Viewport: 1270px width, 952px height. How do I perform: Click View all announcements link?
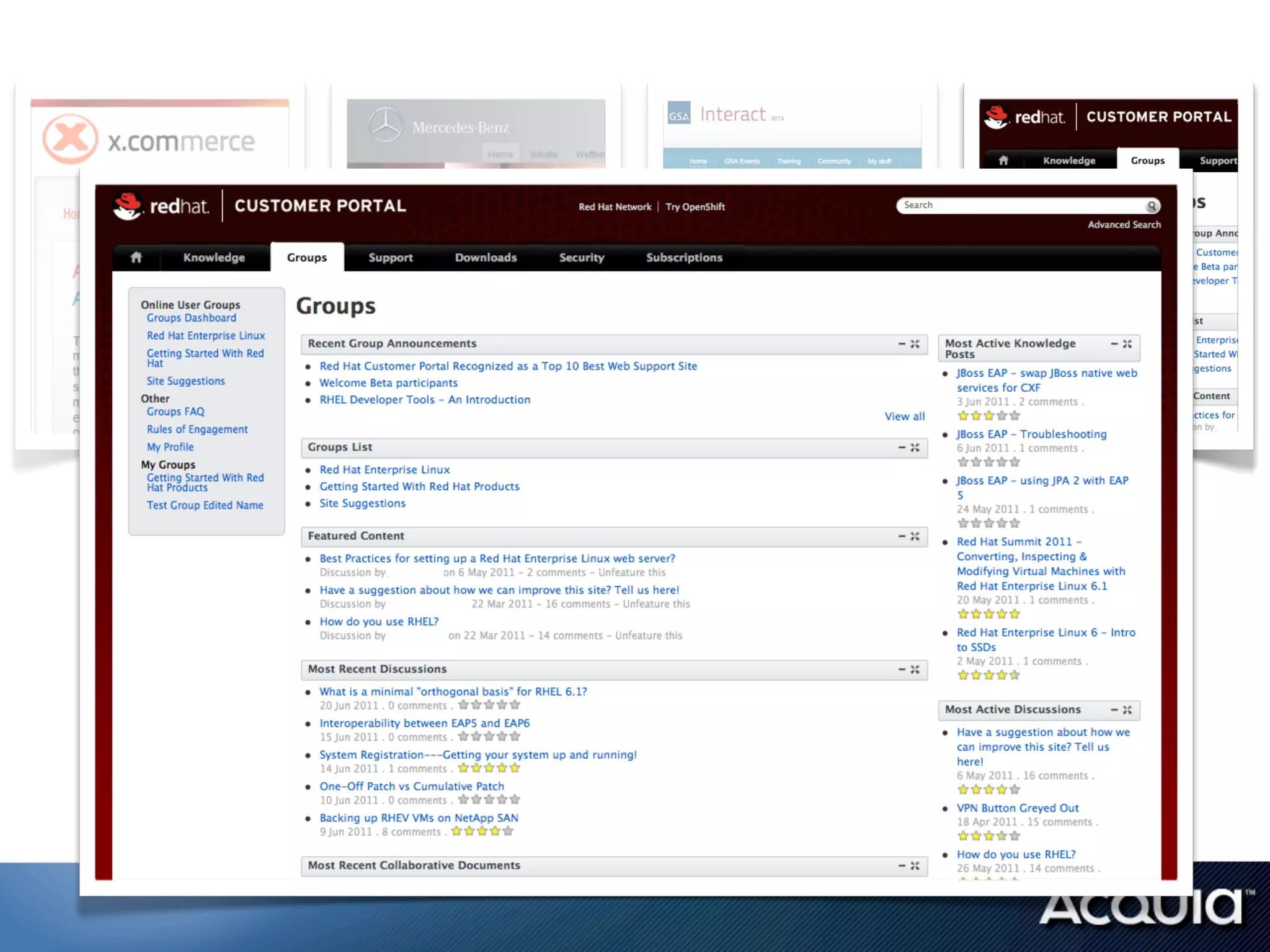(904, 416)
